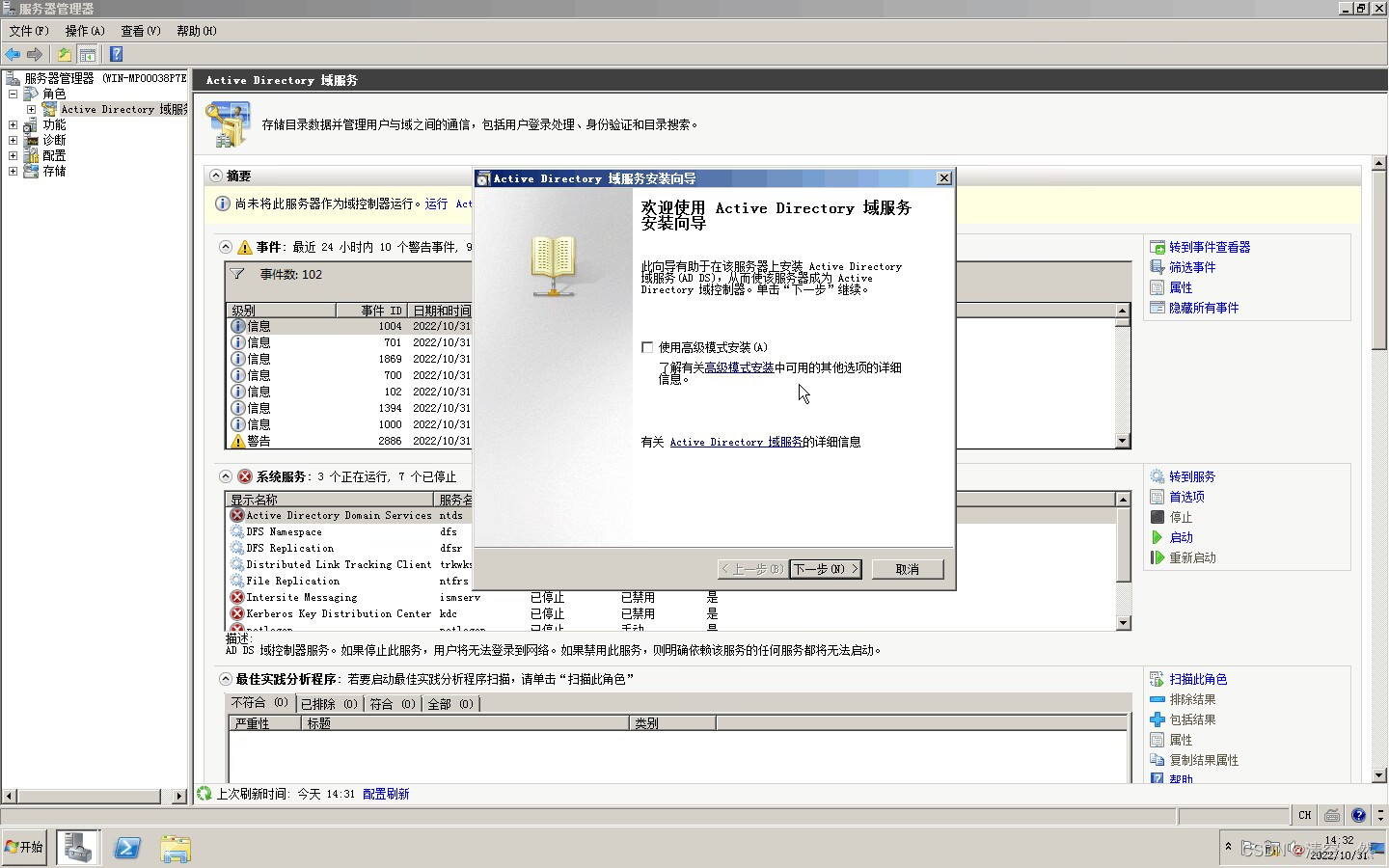The height and width of the screenshot is (868, 1389).
Task: Expand the Configuration tree node
Action: pos(13,155)
